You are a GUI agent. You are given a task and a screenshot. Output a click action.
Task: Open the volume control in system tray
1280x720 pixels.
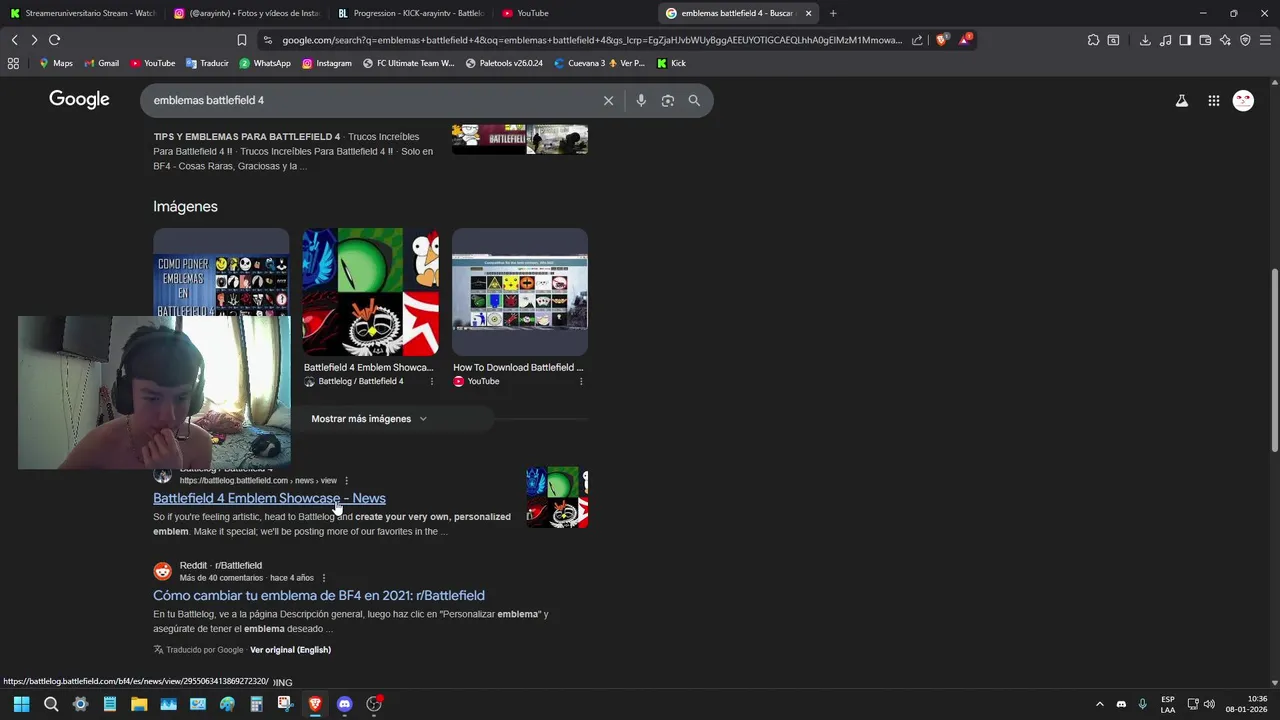coord(1209,704)
